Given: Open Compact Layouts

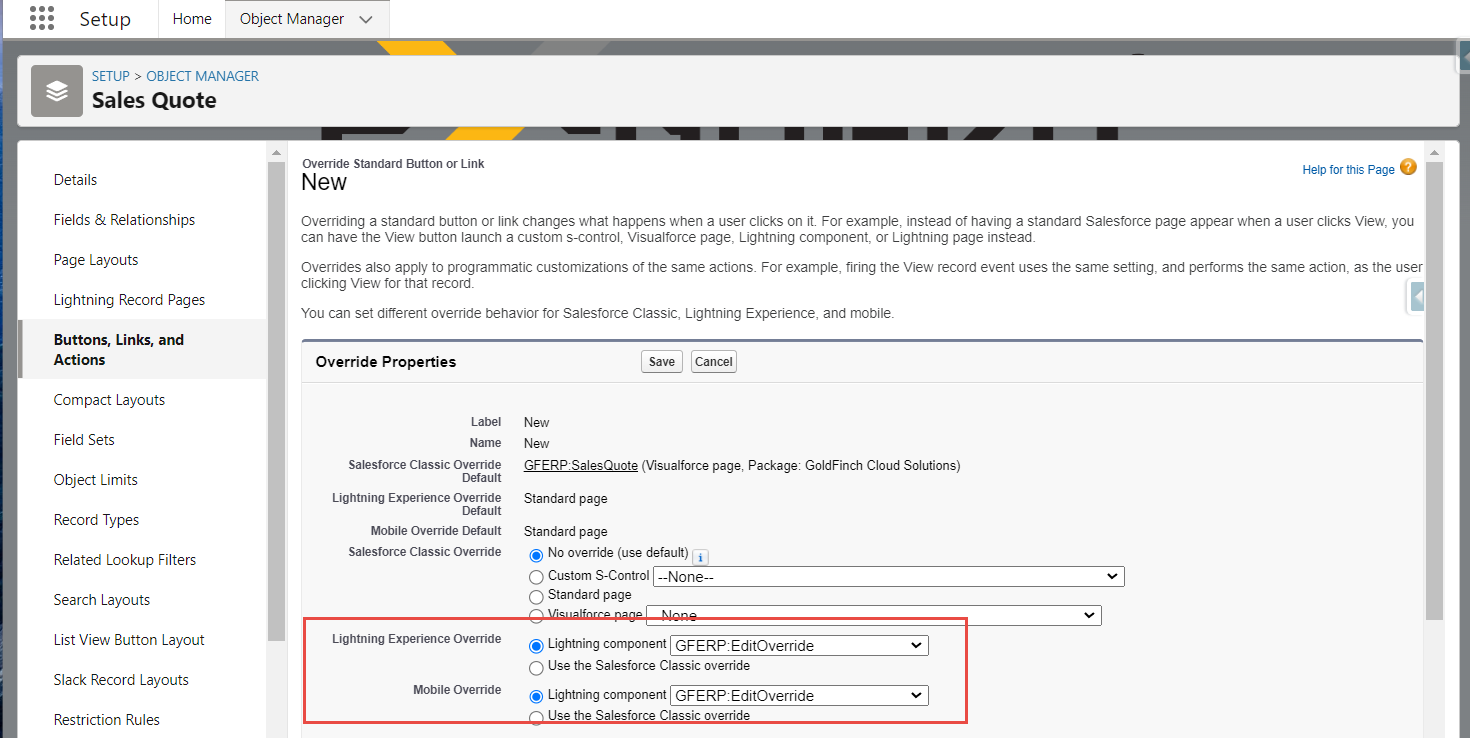Looking at the screenshot, I should click(x=109, y=400).
